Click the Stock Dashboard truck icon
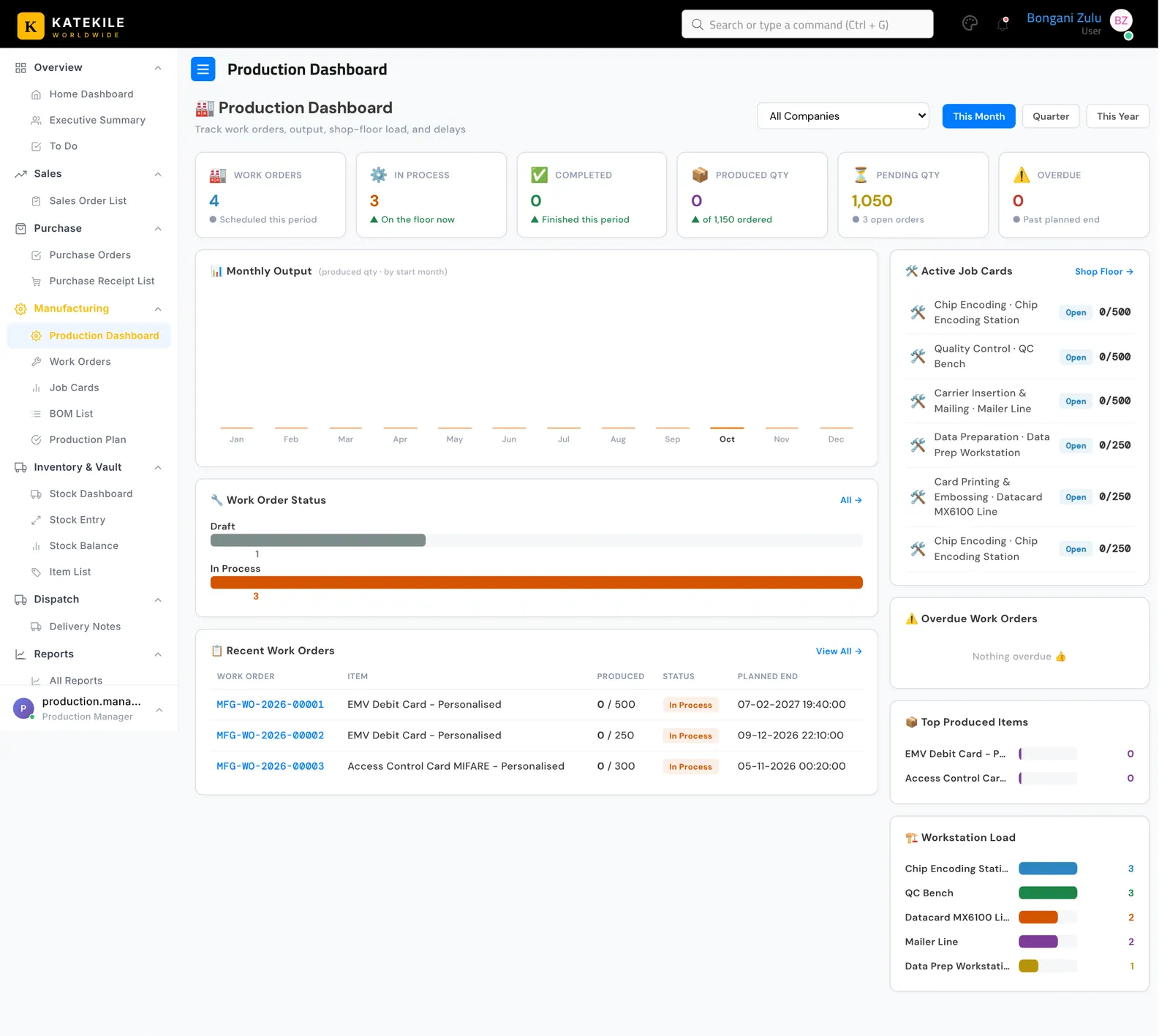 (x=36, y=494)
